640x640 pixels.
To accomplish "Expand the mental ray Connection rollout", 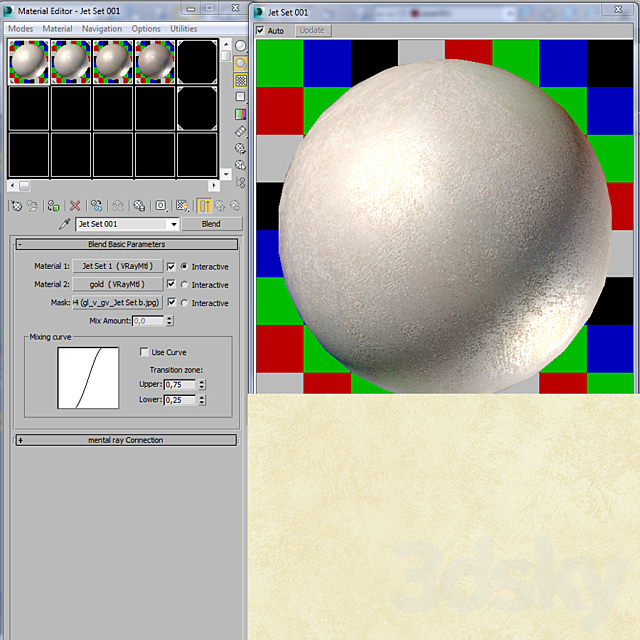I will 126,440.
